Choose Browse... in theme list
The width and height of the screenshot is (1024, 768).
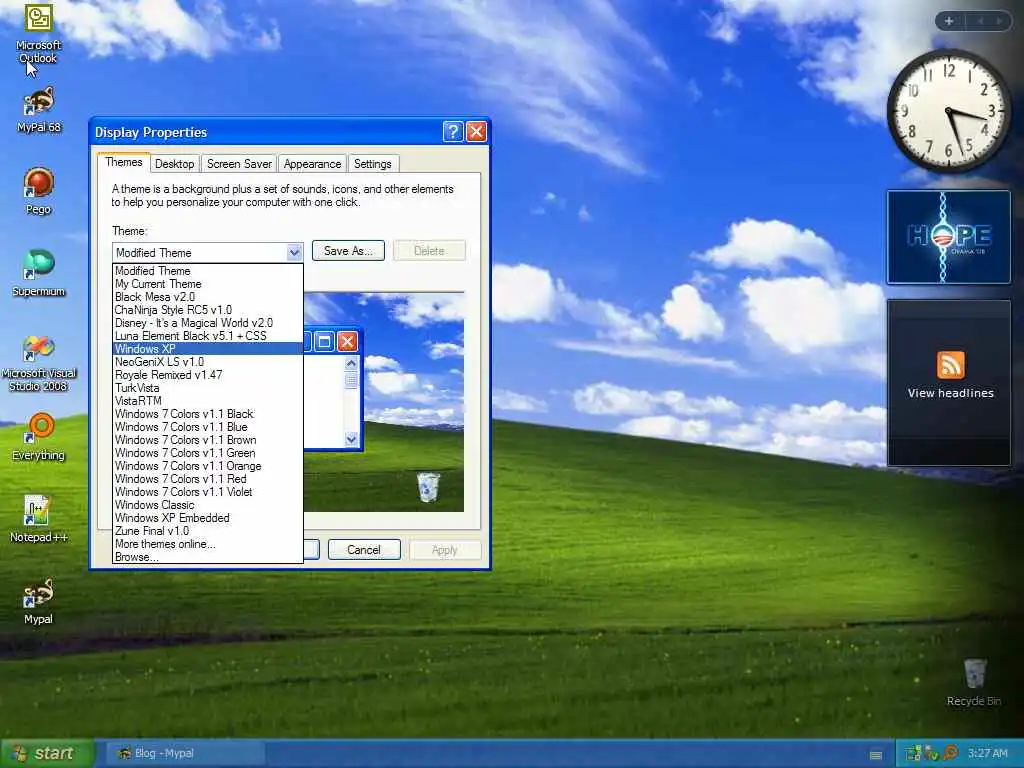pyautogui.click(x=208, y=557)
